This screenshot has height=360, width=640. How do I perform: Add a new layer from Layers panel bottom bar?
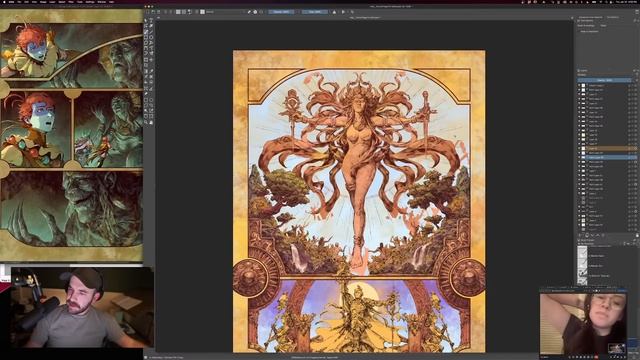click(580, 235)
